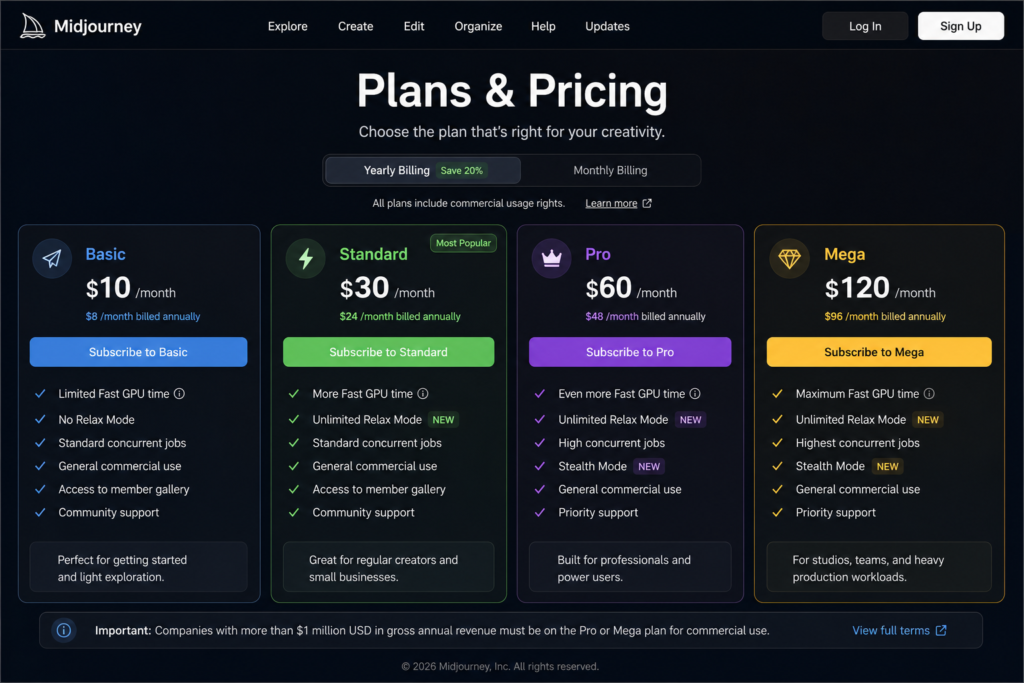Click external link icon next to Learn more
Viewport: 1024px width, 683px height.
click(x=647, y=203)
